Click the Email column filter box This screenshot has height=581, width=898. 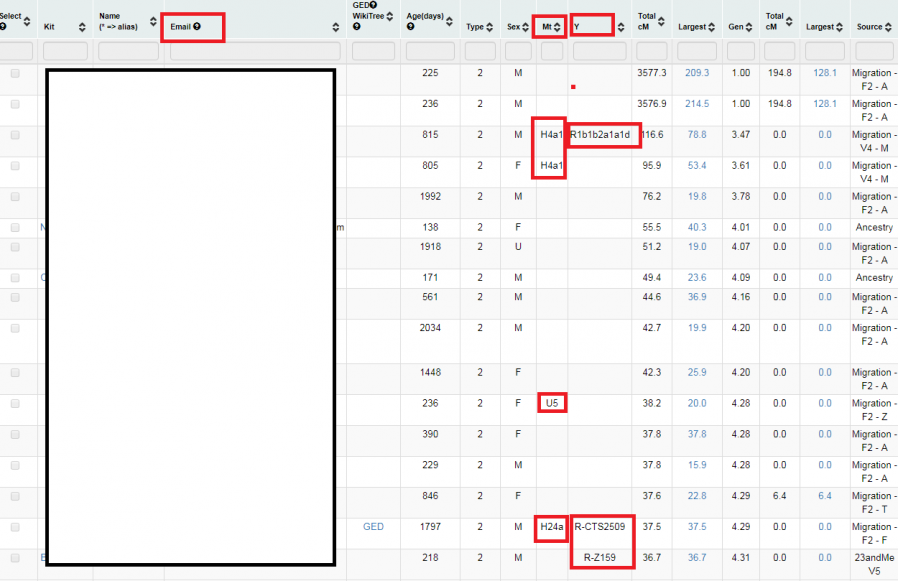tap(255, 51)
